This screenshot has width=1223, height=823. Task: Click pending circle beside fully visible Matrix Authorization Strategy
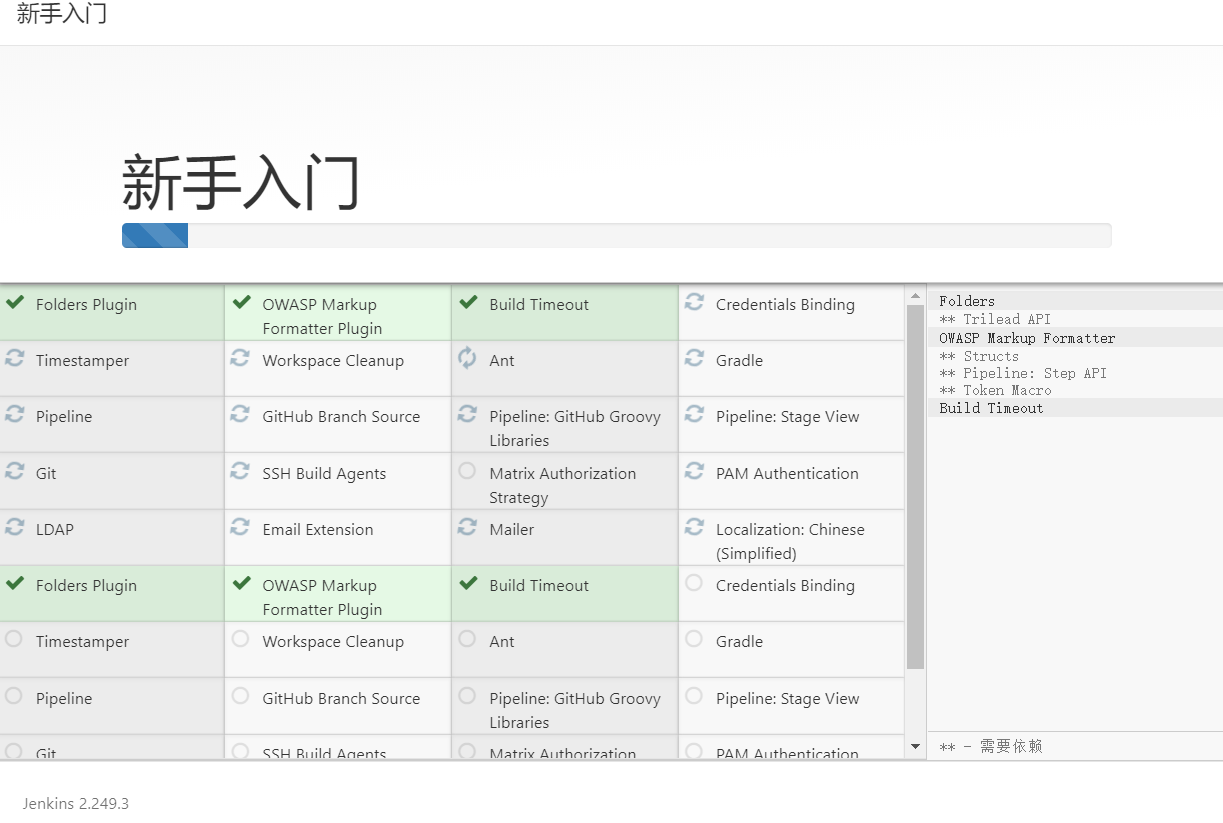click(467, 471)
